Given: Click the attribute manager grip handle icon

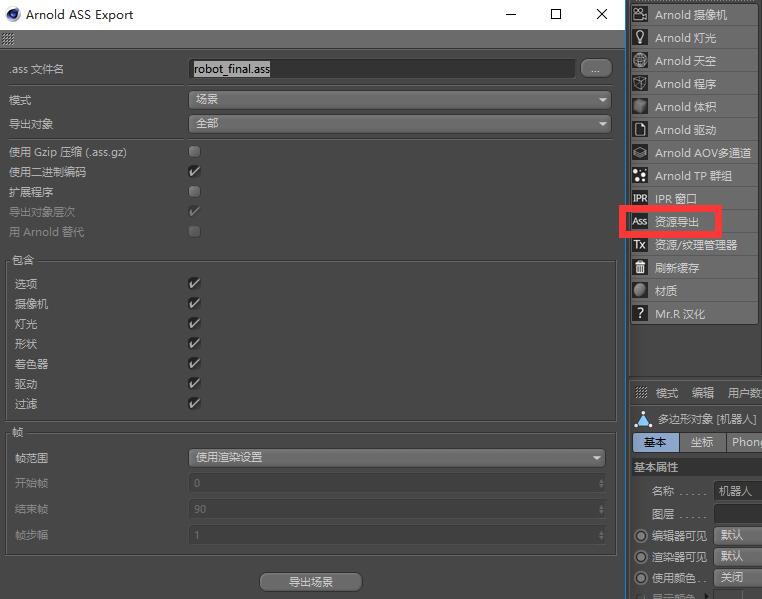Looking at the screenshot, I should pos(641,392).
